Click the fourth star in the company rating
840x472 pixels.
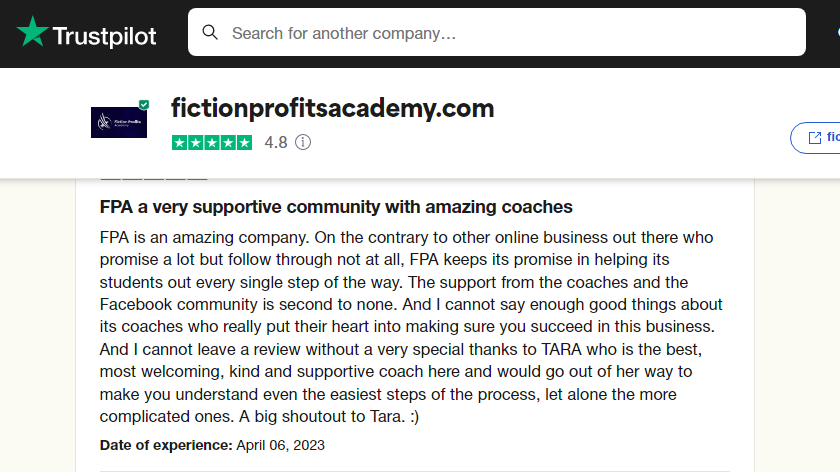(228, 143)
